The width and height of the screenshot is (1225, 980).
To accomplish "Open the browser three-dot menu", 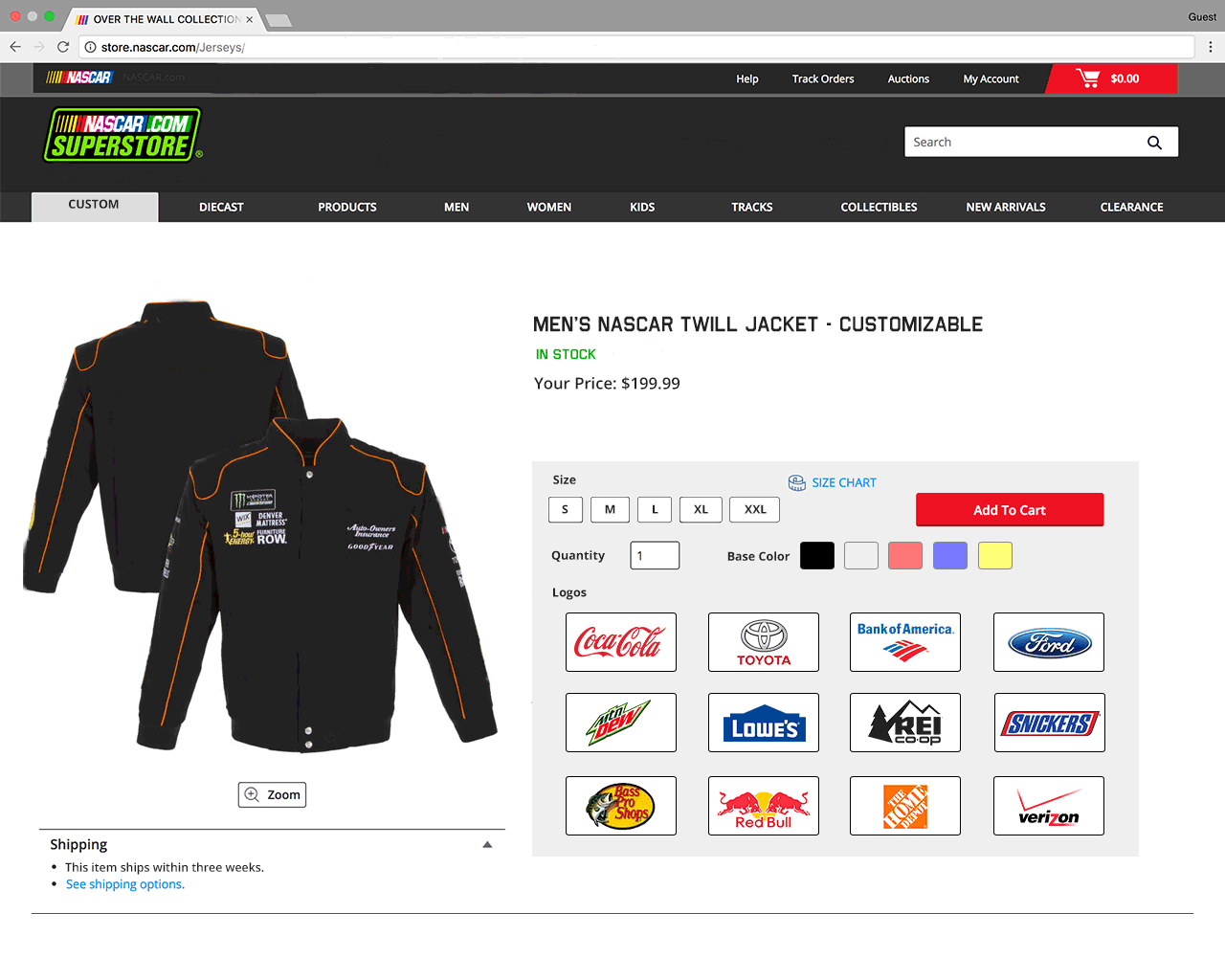I will [x=1211, y=47].
